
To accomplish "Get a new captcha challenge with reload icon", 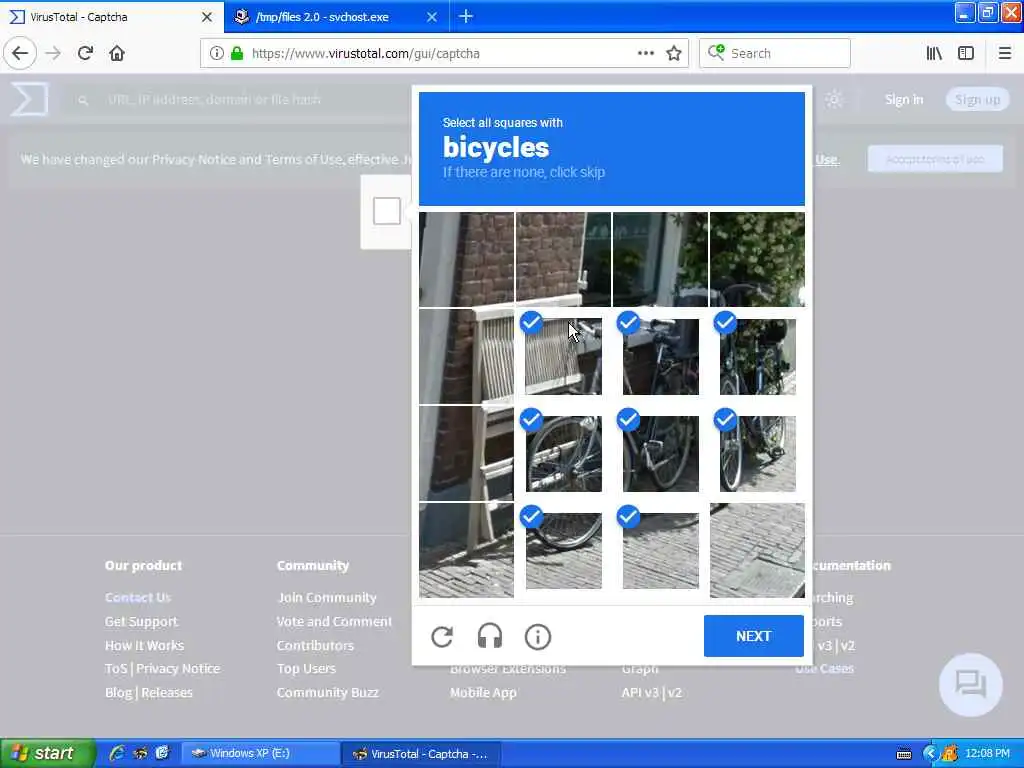I will tap(442, 637).
